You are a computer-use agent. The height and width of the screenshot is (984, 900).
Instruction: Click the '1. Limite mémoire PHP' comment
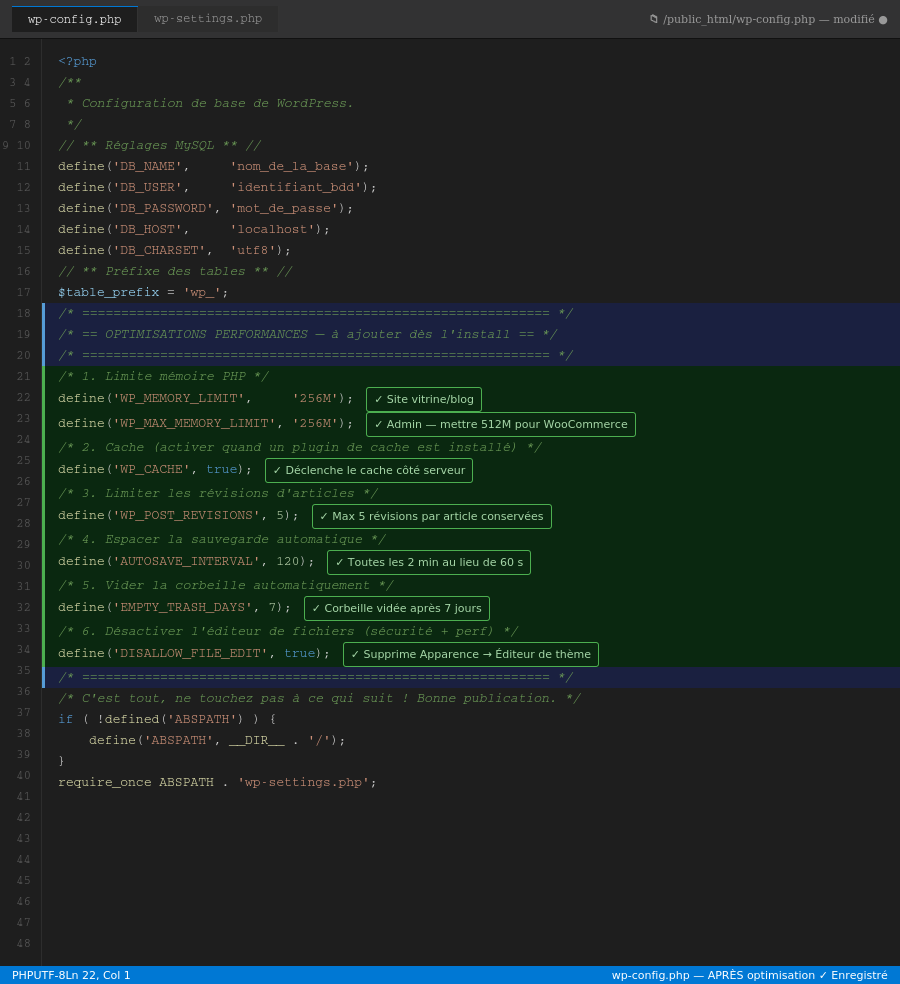(x=163, y=377)
